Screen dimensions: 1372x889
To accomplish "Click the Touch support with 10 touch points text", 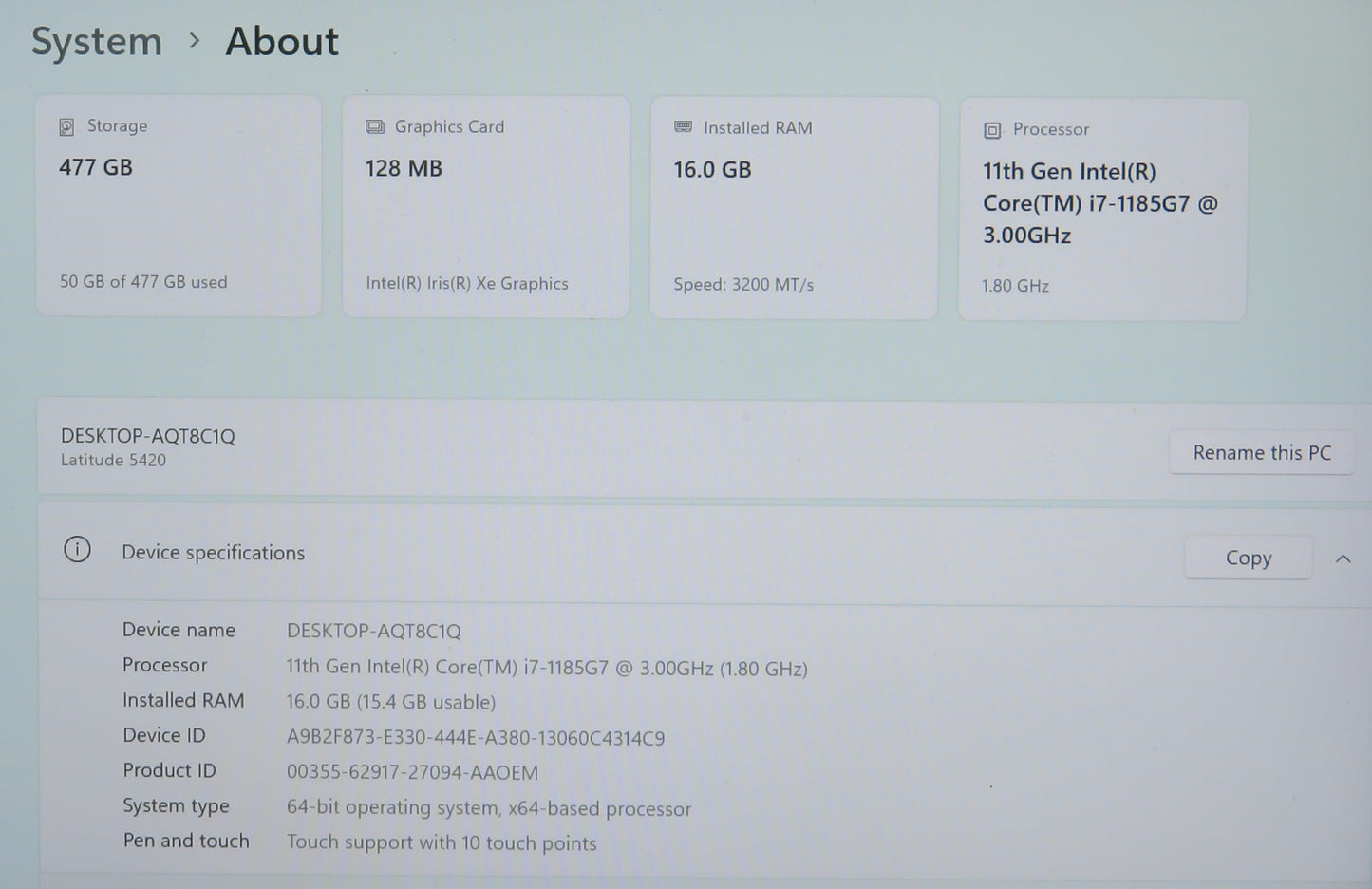I will 442,843.
